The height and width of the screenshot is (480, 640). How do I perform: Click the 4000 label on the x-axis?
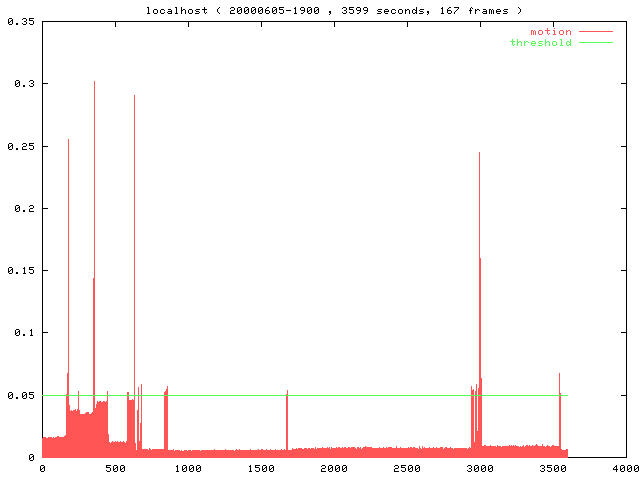[x=626, y=468]
